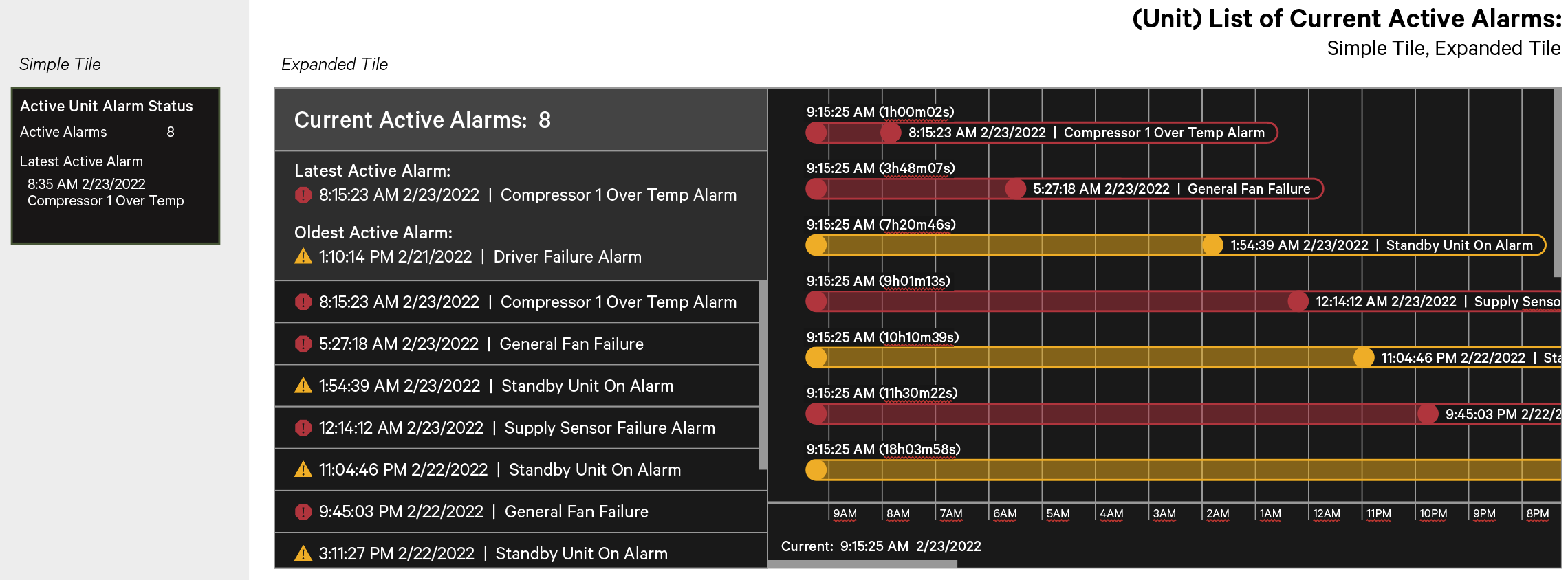Click red icon for Supply Sensor Failure Alarm
The height and width of the screenshot is (580, 1568).
coord(303,427)
